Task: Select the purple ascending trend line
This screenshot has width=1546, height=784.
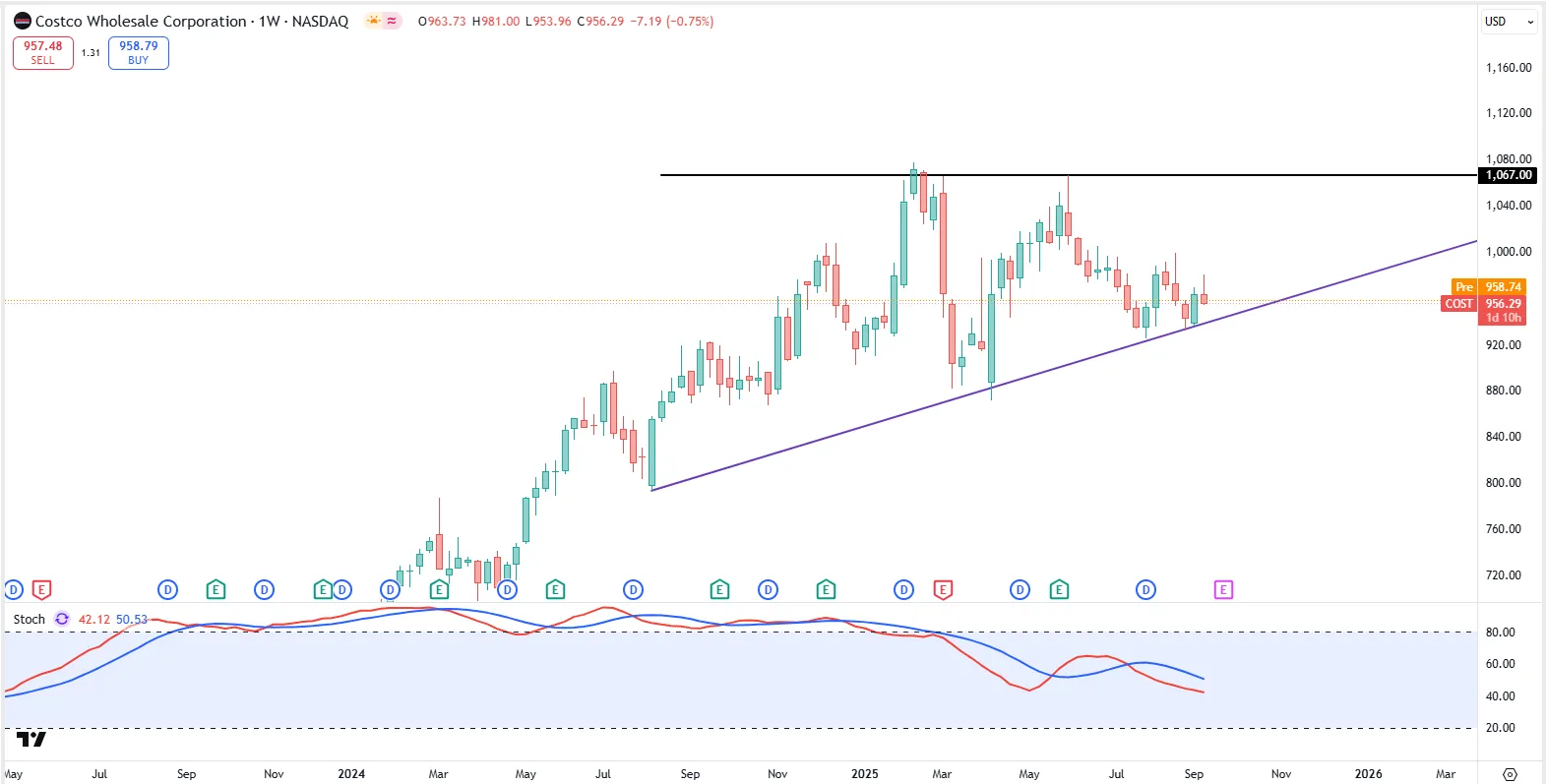Action: (1066, 365)
